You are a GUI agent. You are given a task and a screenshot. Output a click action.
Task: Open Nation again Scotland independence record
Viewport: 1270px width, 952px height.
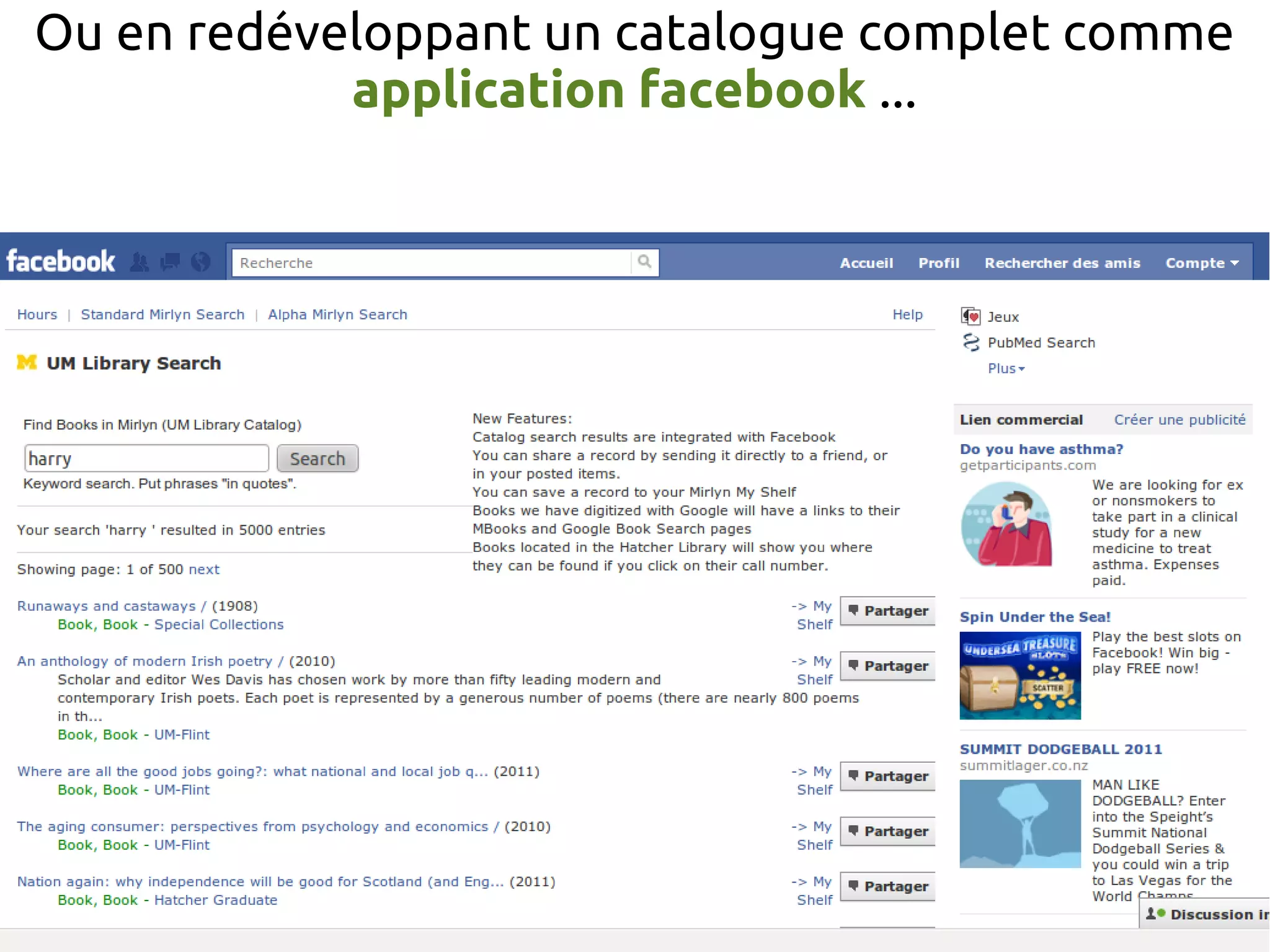(260, 882)
